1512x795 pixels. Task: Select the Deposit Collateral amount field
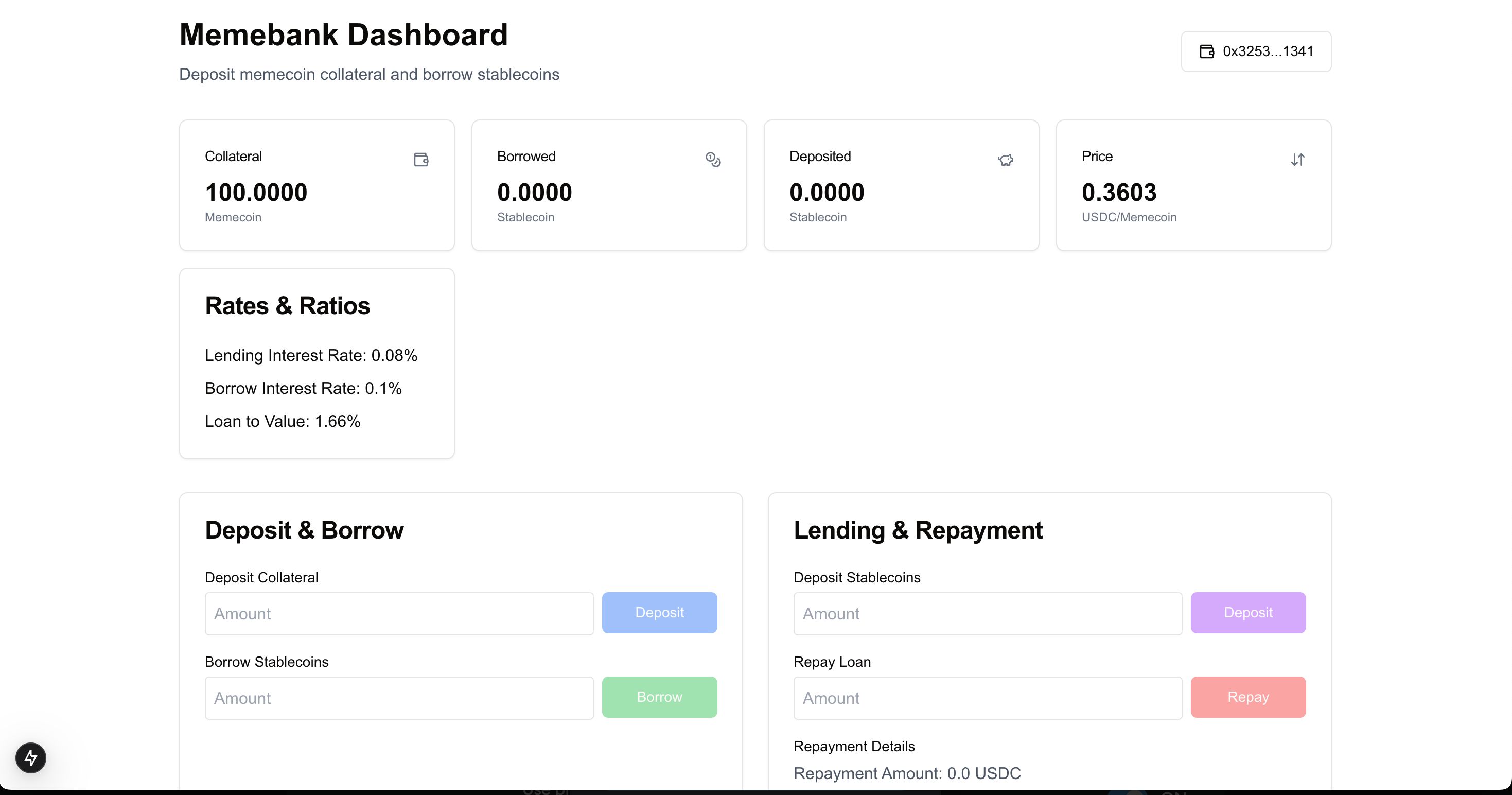398,613
